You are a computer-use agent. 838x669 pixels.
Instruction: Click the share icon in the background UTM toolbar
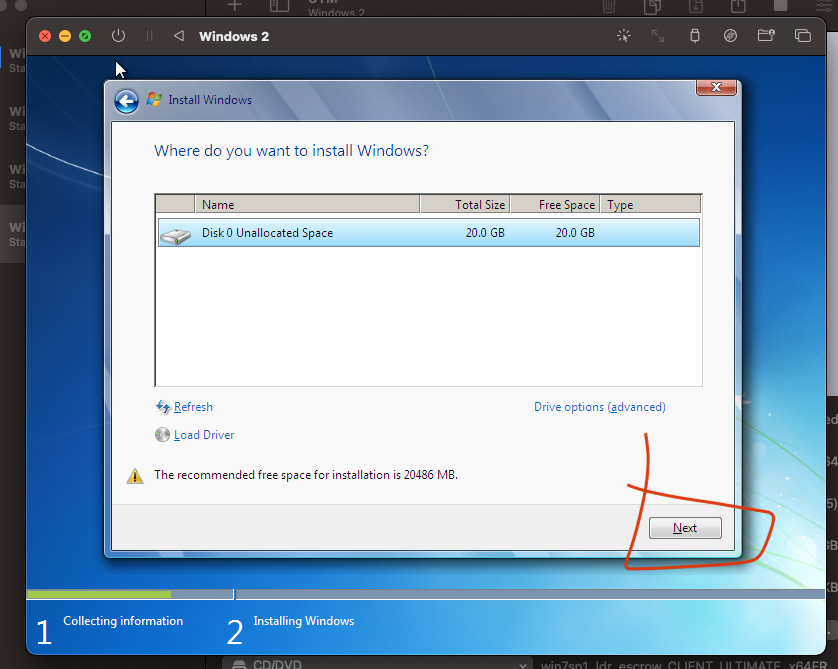click(x=738, y=6)
